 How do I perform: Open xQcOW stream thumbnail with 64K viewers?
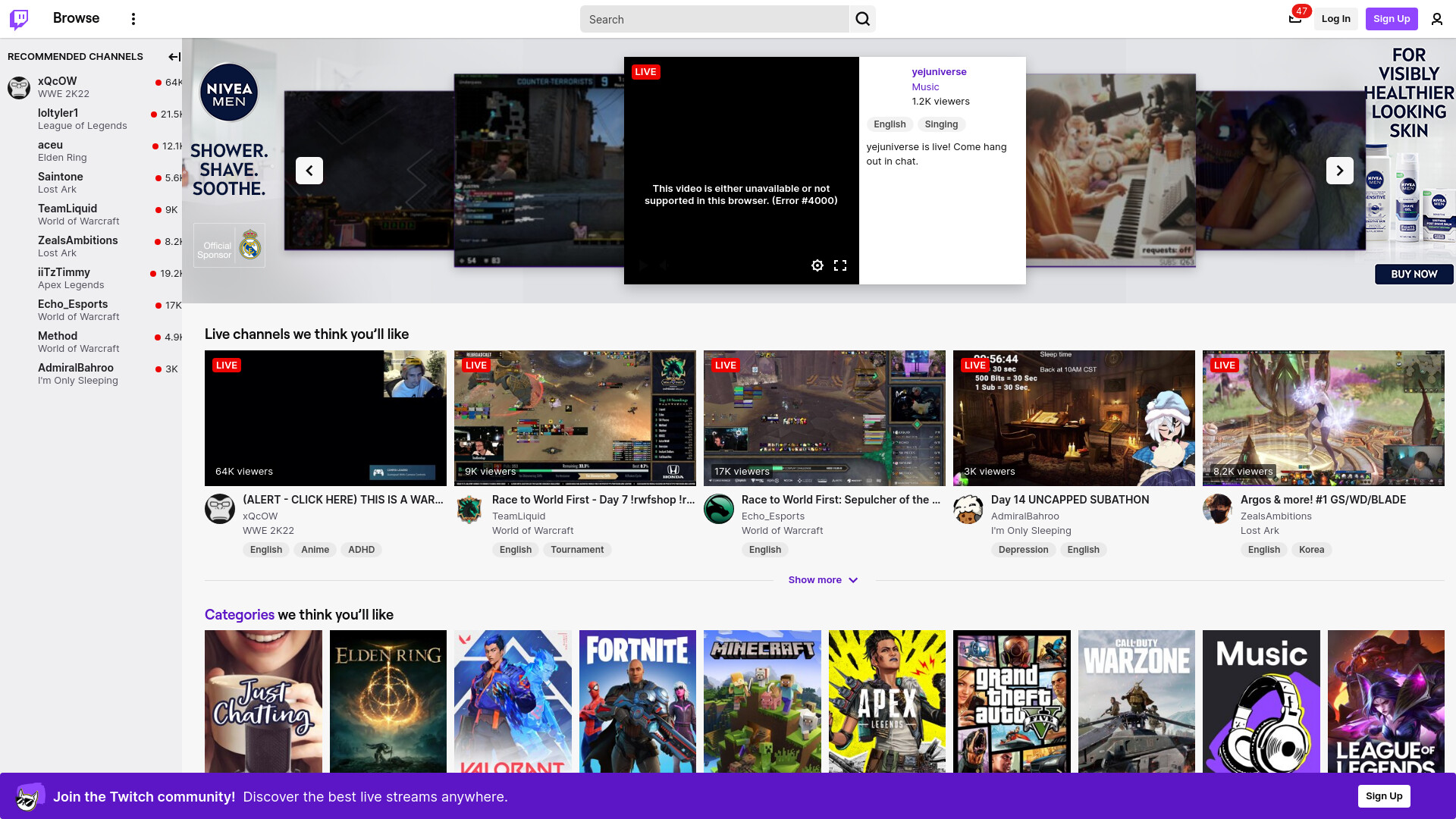pos(325,418)
